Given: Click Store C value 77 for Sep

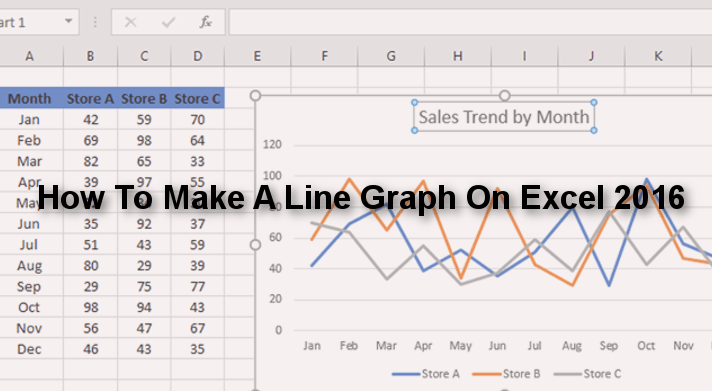Looking at the screenshot, I should point(198,287).
